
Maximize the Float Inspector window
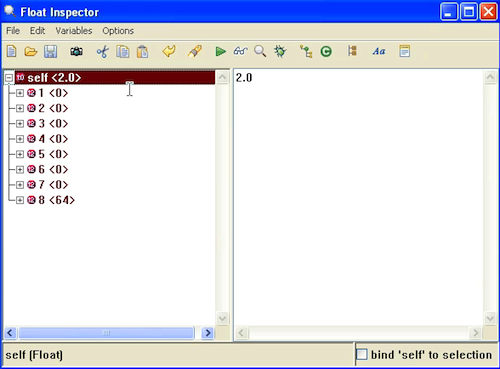pyautogui.click(x=469, y=12)
